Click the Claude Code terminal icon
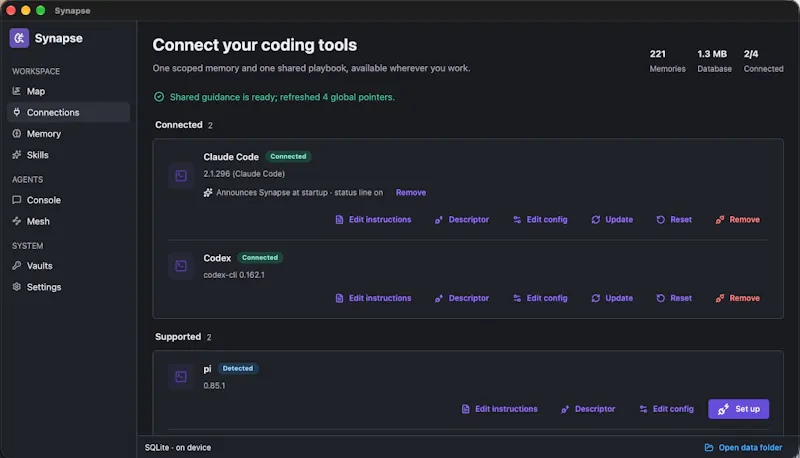This screenshot has width=800, height=458. click(181, 176)
